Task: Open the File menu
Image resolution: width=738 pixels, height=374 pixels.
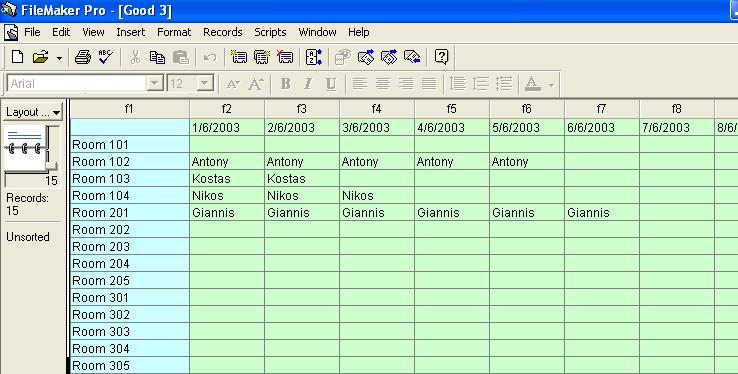Action: coord(32,32)
